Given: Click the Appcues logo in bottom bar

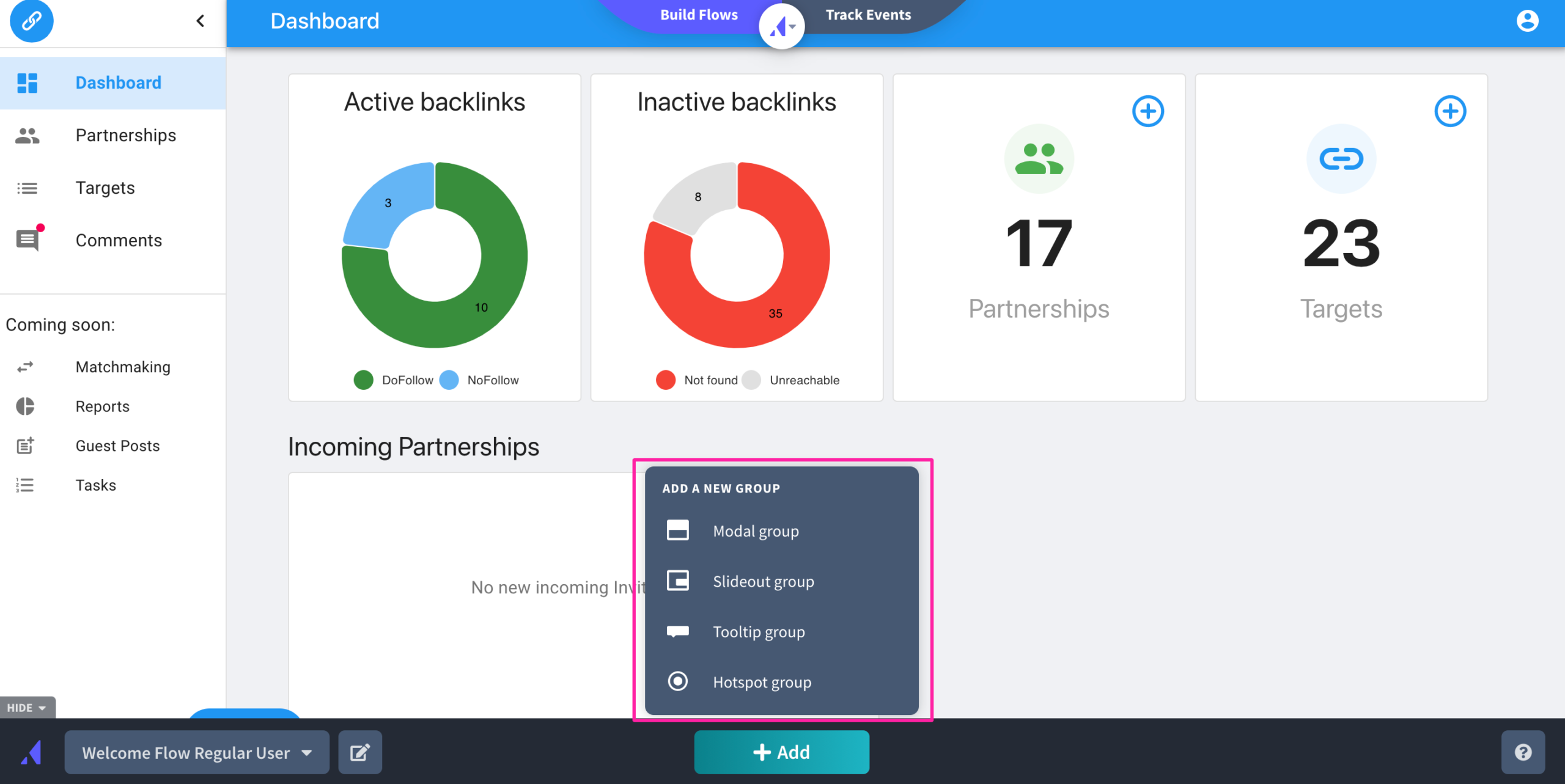Looking at the screenshot, I should 31,752.
